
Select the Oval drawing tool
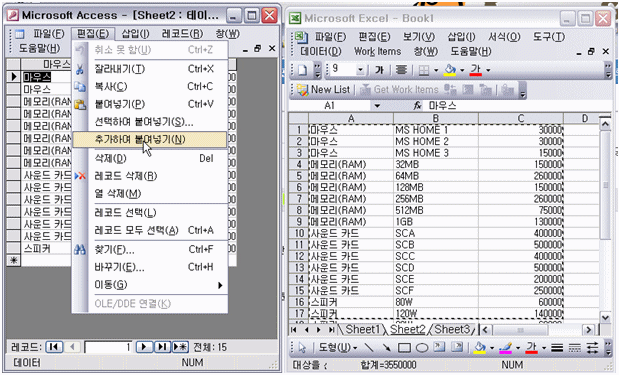click(422, 348)
